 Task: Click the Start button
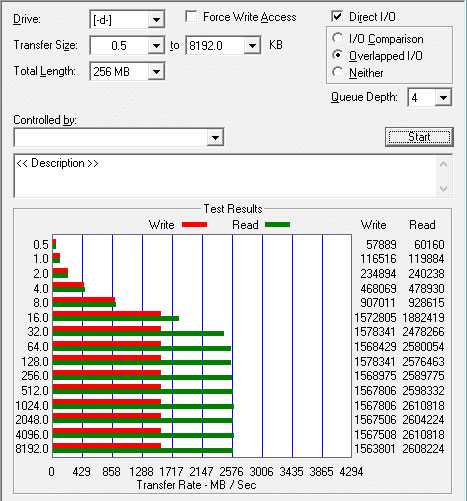coord(419,137)
